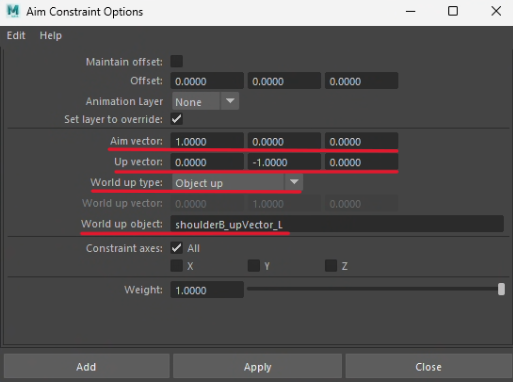Enable the Z constraint axis checkbox
This screenshot has width=513, height=382.
click(x=331, y=266)
